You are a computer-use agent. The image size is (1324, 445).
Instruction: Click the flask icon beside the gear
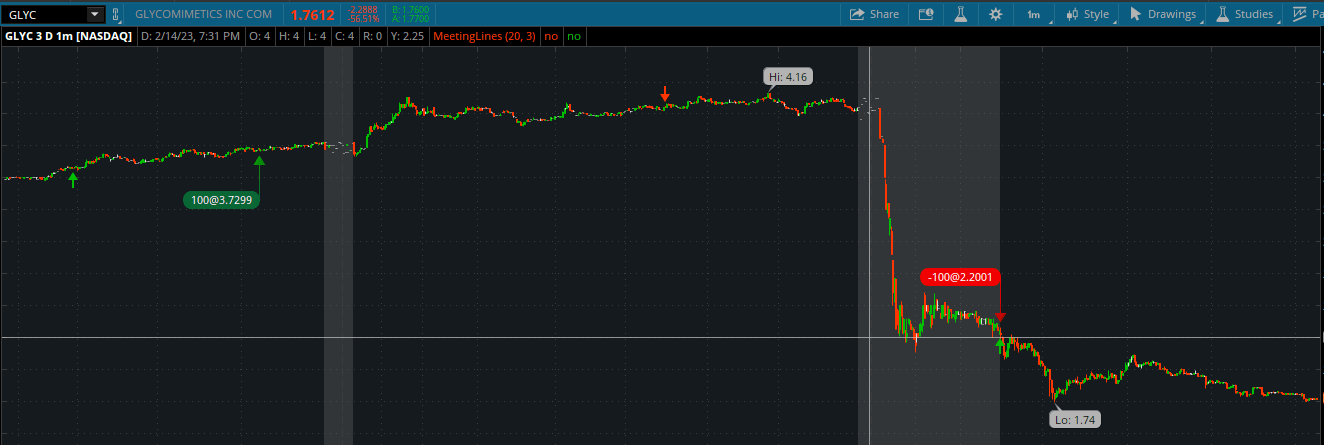[x=960, y=14]
